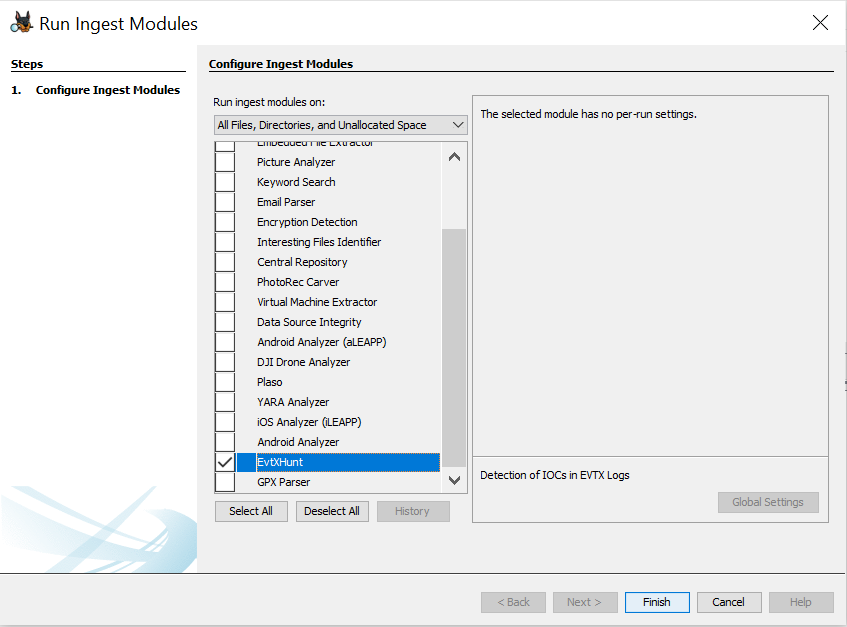This screenshot has height=627, width=847.
Task: Click the Configure Ingest Modules step
Action: (x=107, y=90)
